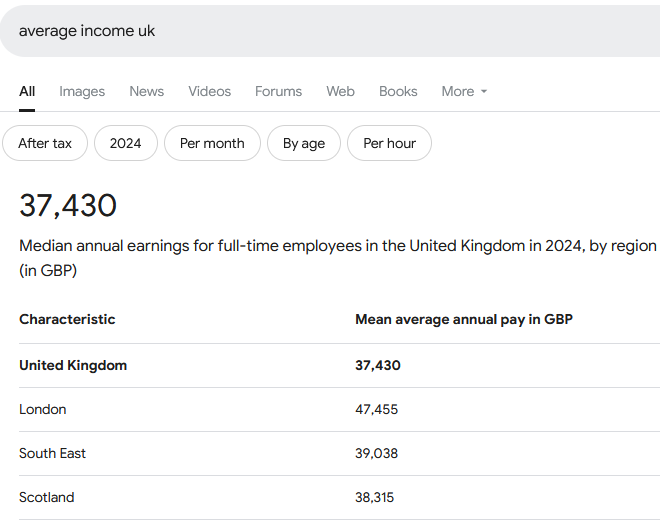Choose the 'Per month' filter chip
Image resolution: width=660 pixels, height=525 pixels.
[212, 143]
